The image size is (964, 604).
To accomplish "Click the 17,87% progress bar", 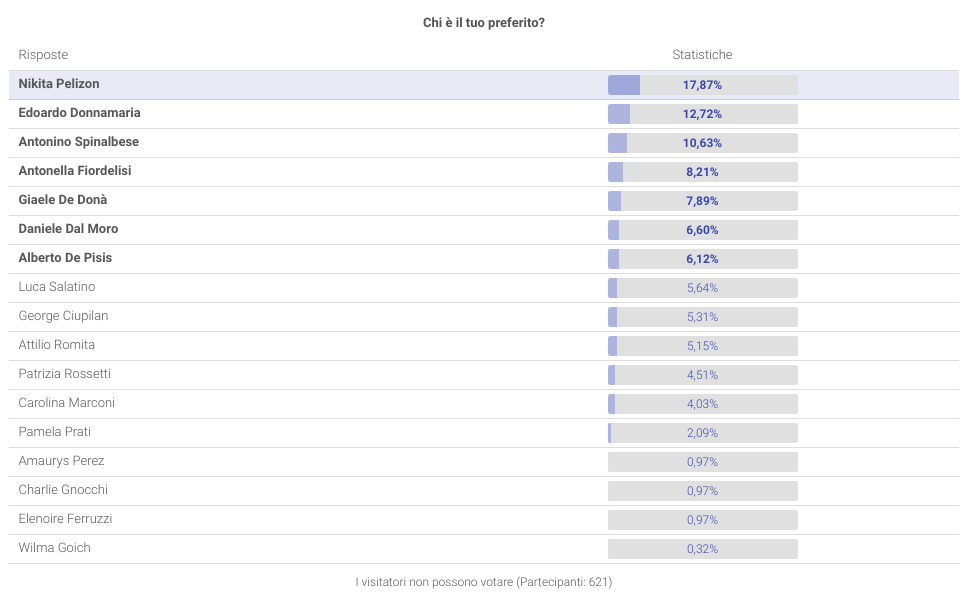I will pyautogui.click(x=702, y=85).
